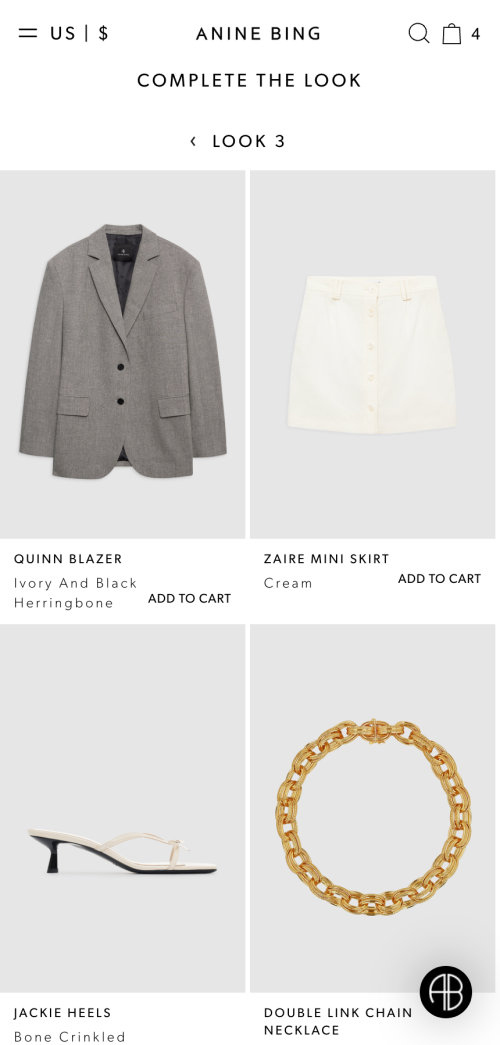Go to previous look using left chevron
500x1045 pixels.
[193, 141]
